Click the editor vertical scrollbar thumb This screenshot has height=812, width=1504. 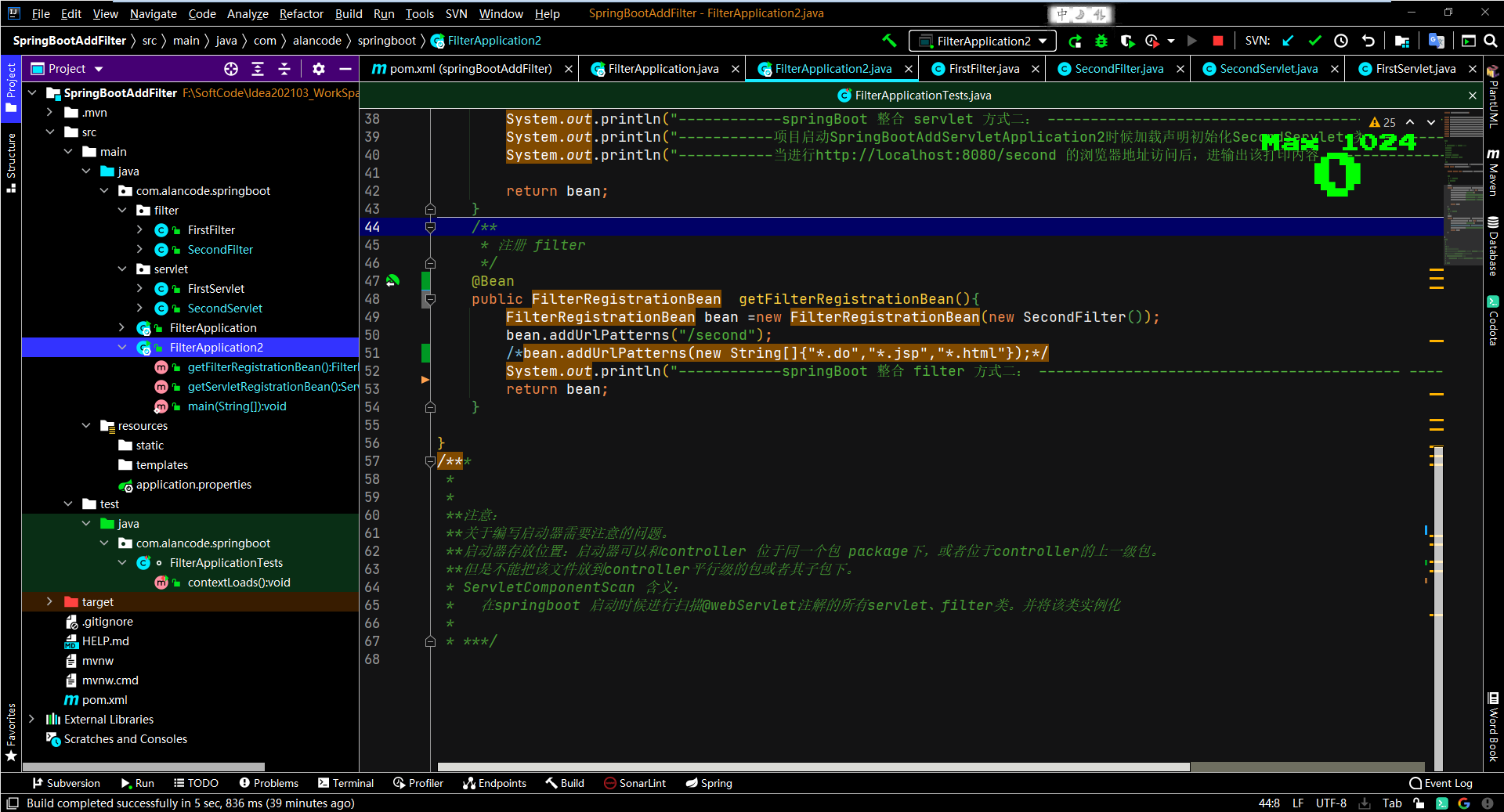(1438, 607)
